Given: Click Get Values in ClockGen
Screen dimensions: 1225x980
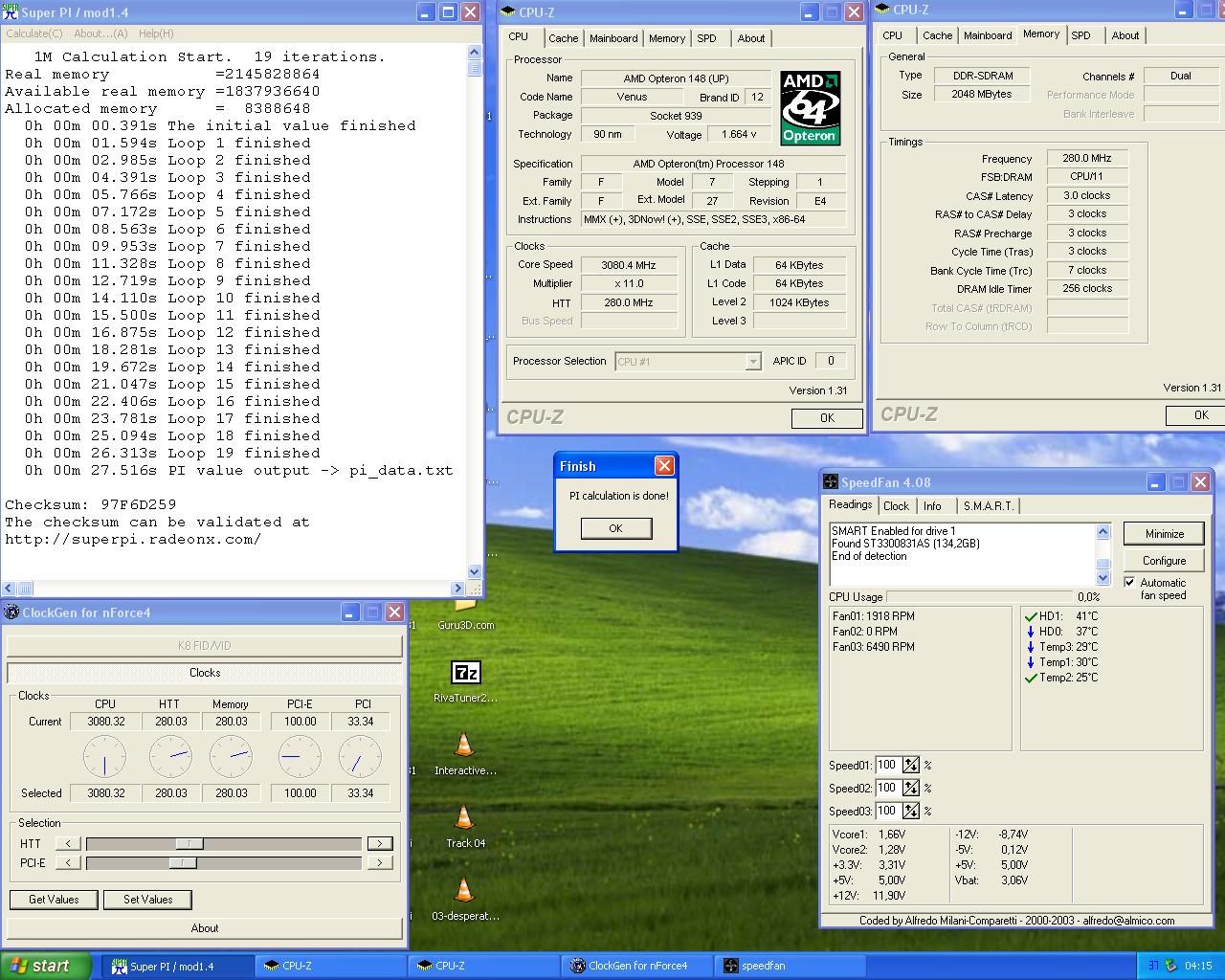Looking at the screenshot, I should pyautogui.click(x=54, y=900).
